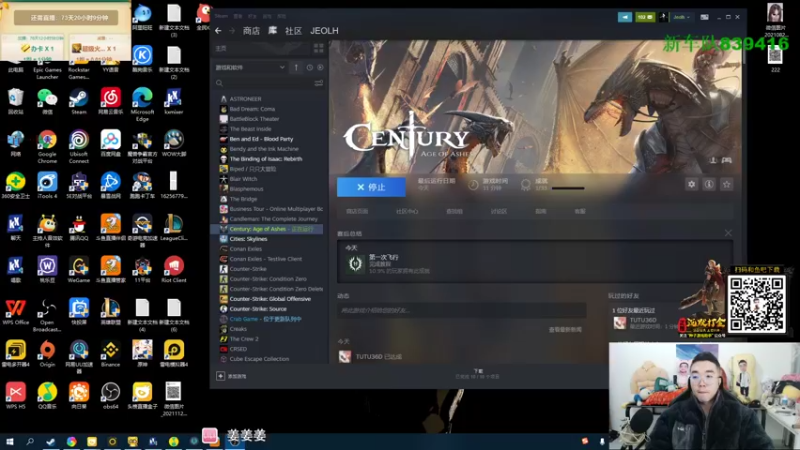Image resolution: width=800 pixels, height=450 pixels.
Task: Open the Chrome icon on the taskbar
Action: [x=71, y=441]
